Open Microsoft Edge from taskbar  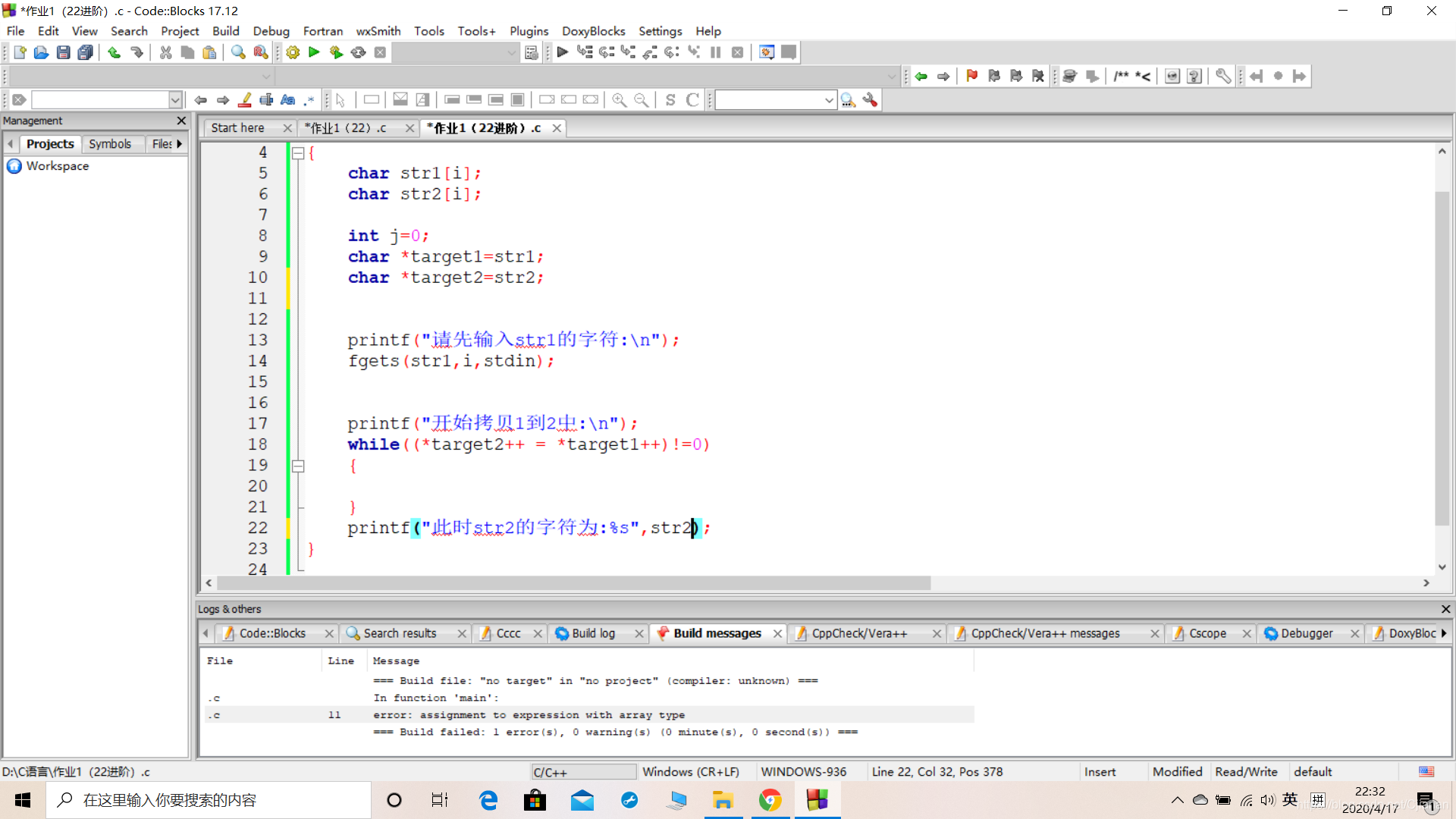488,800
